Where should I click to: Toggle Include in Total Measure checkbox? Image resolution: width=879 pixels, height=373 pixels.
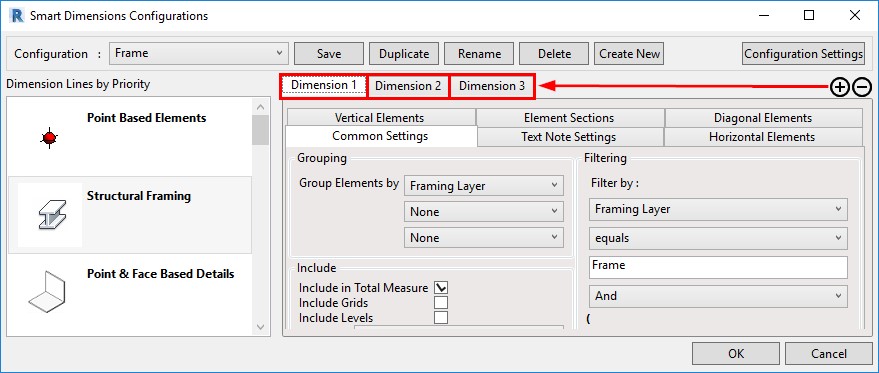(441, 288)
